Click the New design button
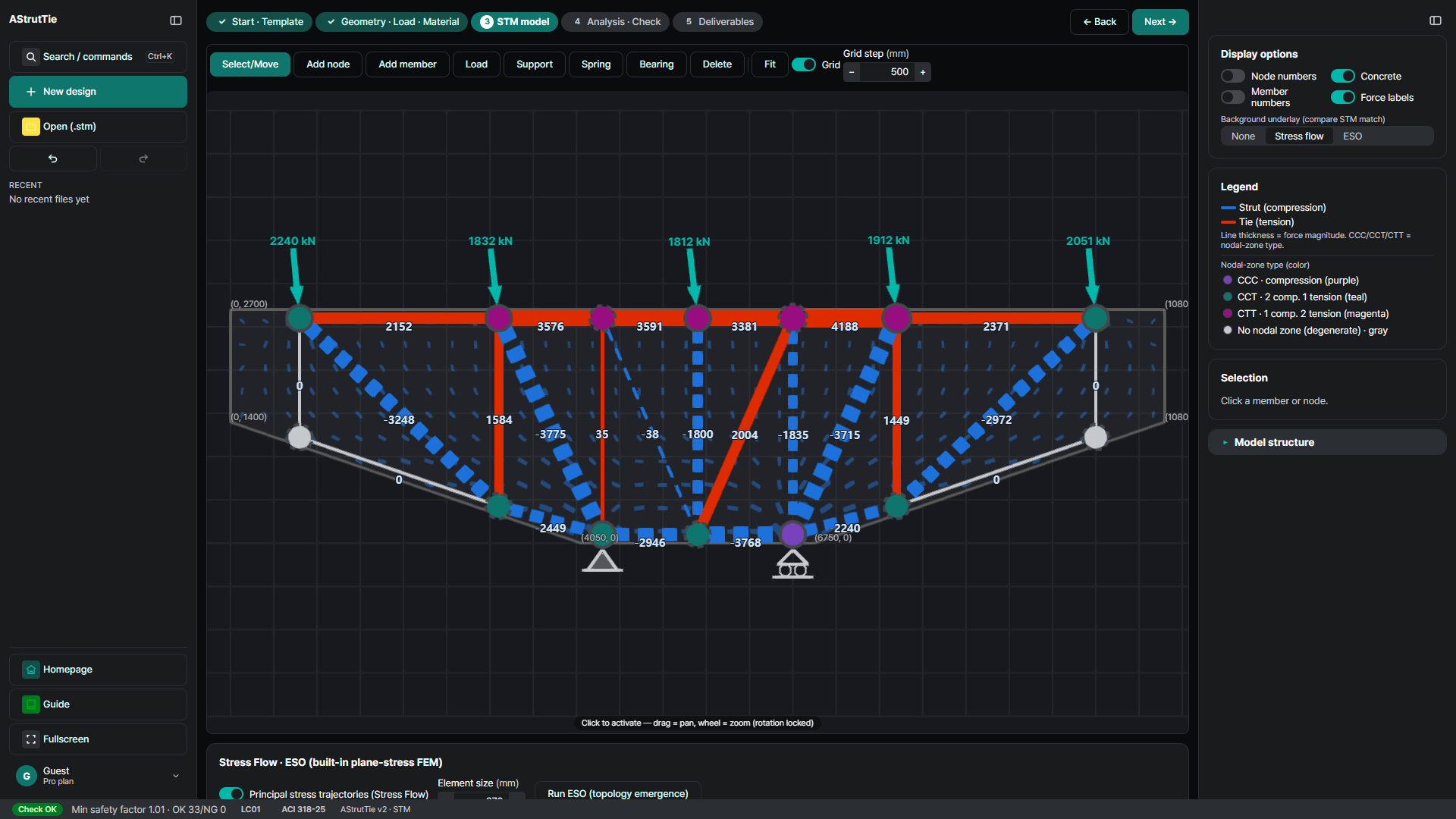This screenshot has width=1456, height=819. 98,92
